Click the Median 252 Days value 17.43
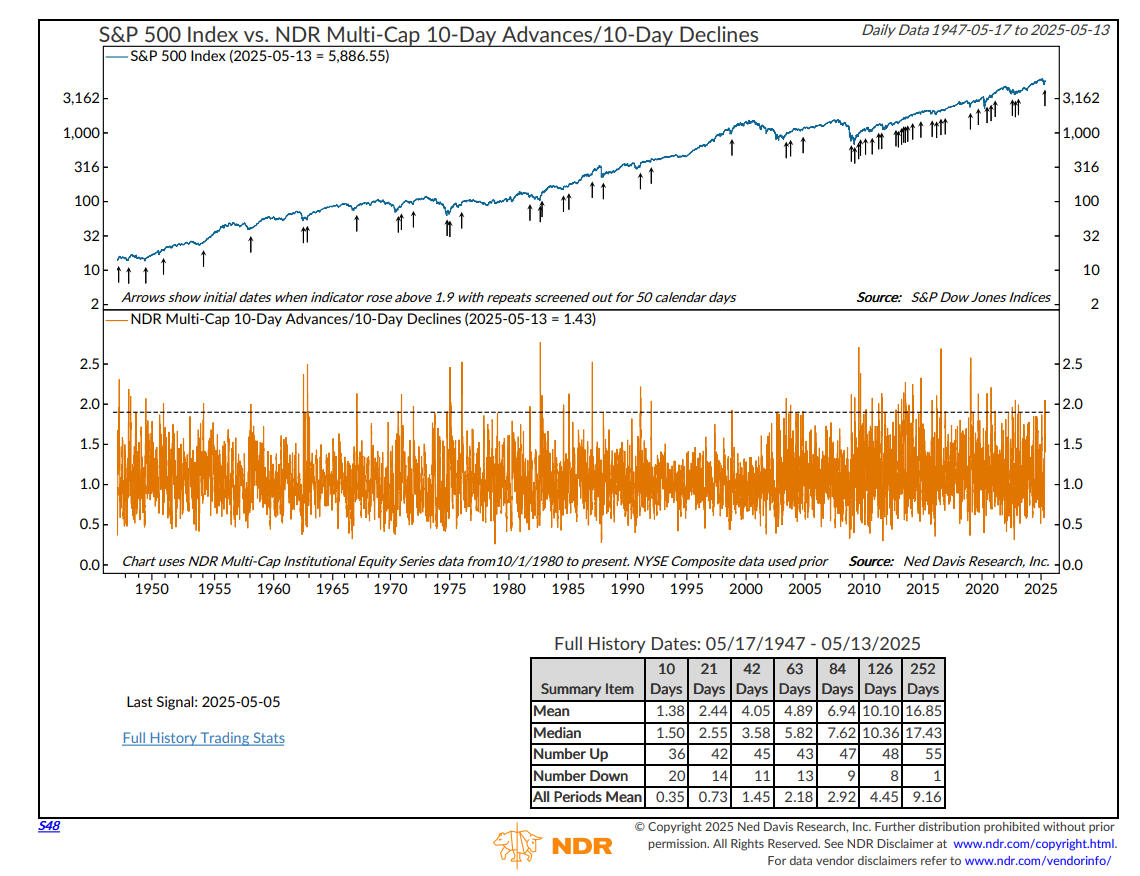The width and height of the screenshot is (1140, 876). tap(923, 733)
